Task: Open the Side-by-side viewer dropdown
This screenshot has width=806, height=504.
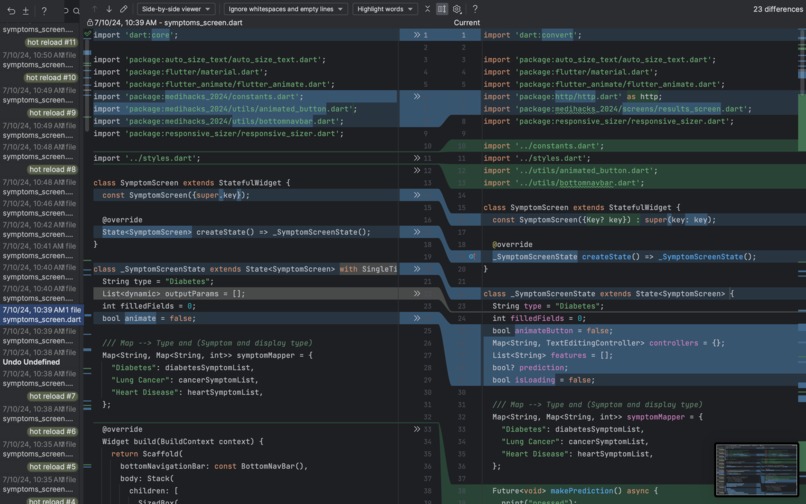Action: click(176, 9)
